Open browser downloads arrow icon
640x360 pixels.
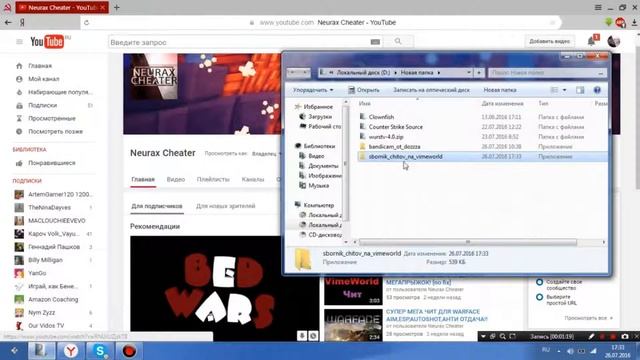[633, 23]
